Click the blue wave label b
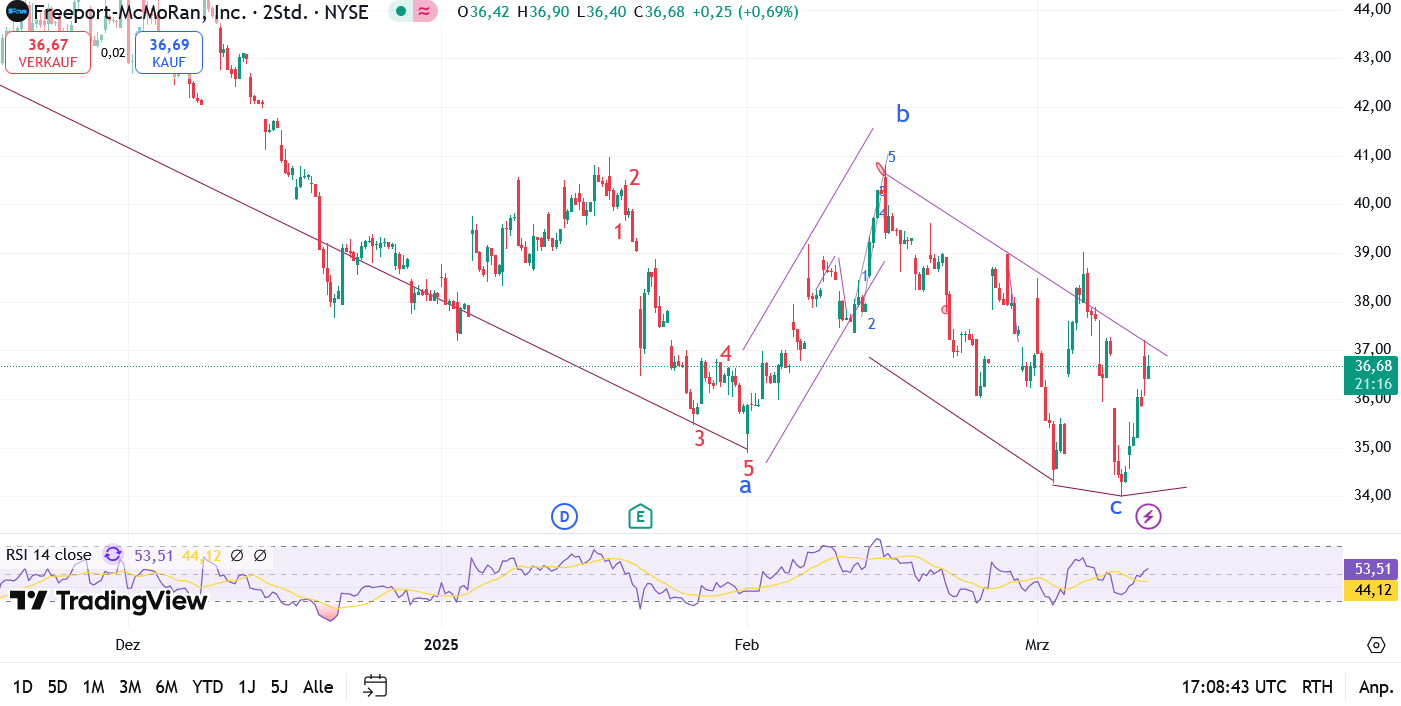The width and height of the screenshot is (1401, 706). coord(903,115)
